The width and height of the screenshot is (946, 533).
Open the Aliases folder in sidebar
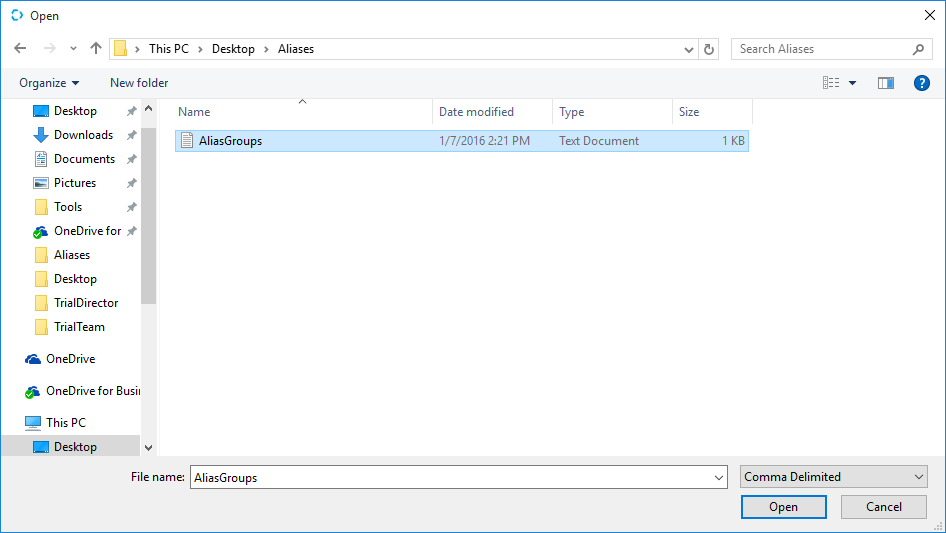(72, 255)
